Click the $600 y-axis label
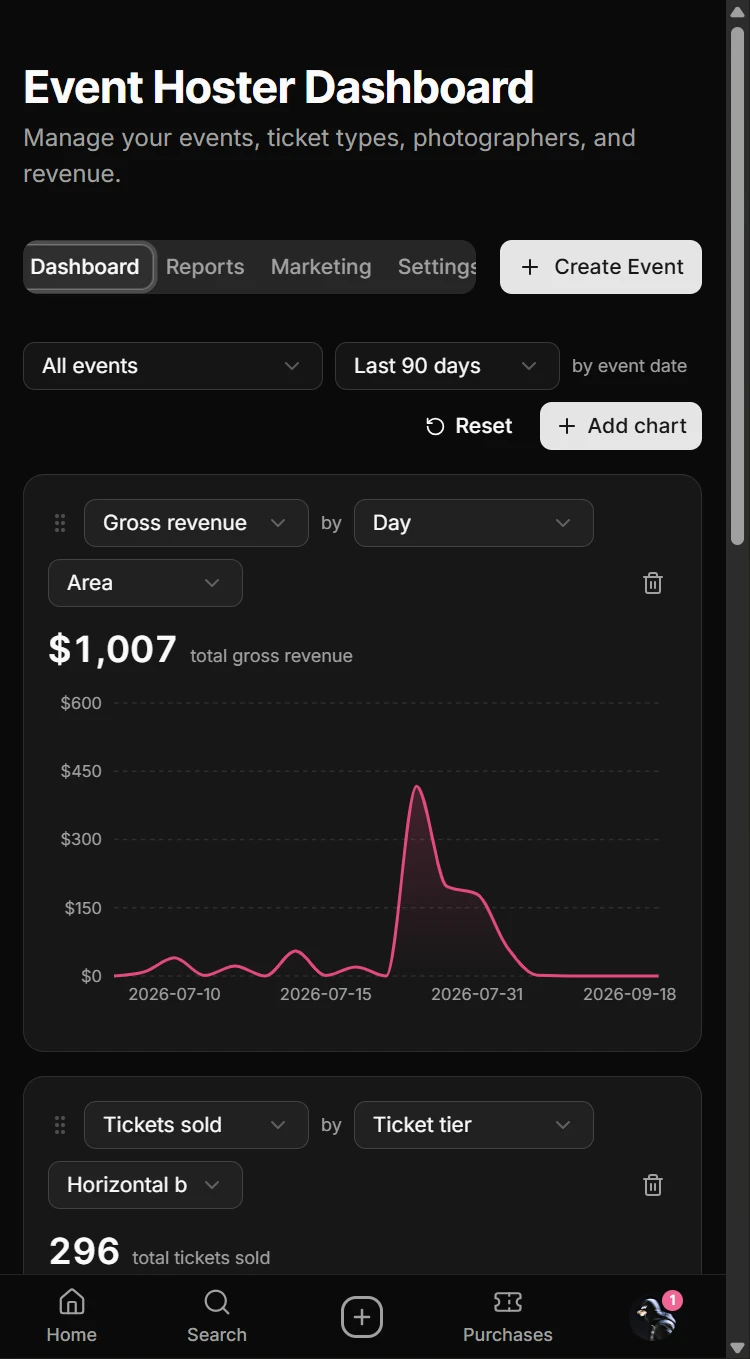This screenshot has height=1359, width=750. (81, 703)
